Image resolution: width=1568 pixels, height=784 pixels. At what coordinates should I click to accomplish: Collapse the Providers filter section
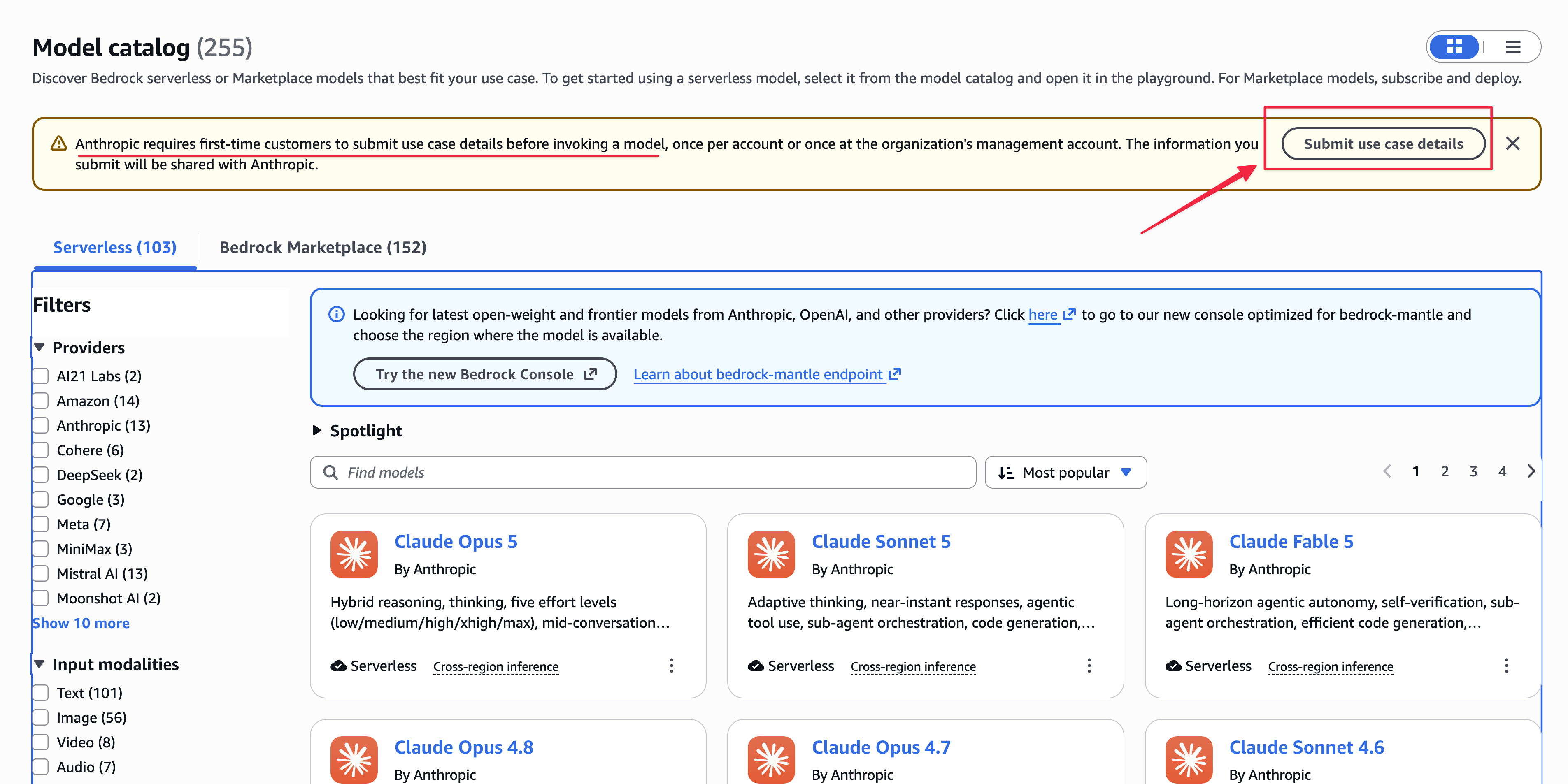point(40,347)
